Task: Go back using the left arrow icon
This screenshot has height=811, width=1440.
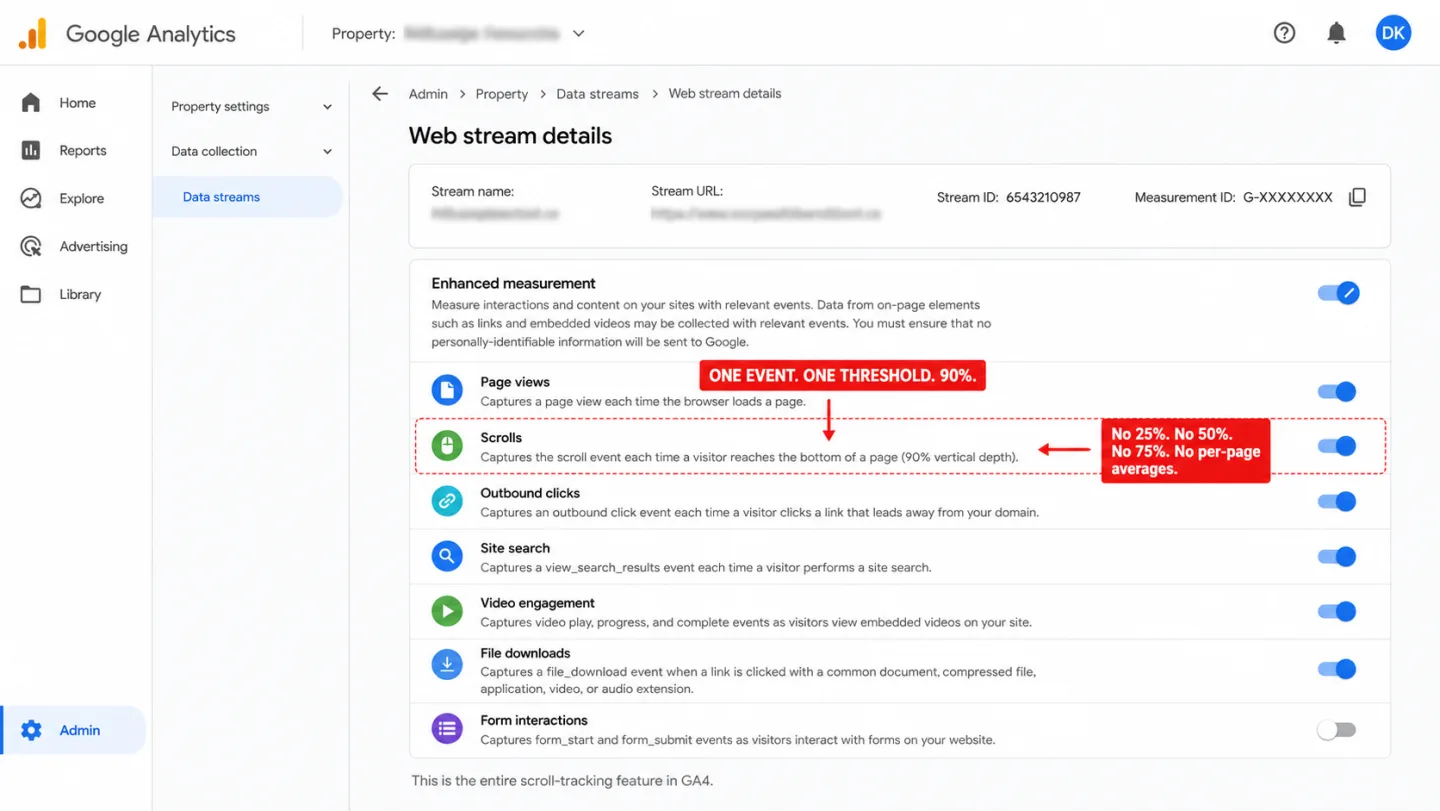Action: coord(380,94)
